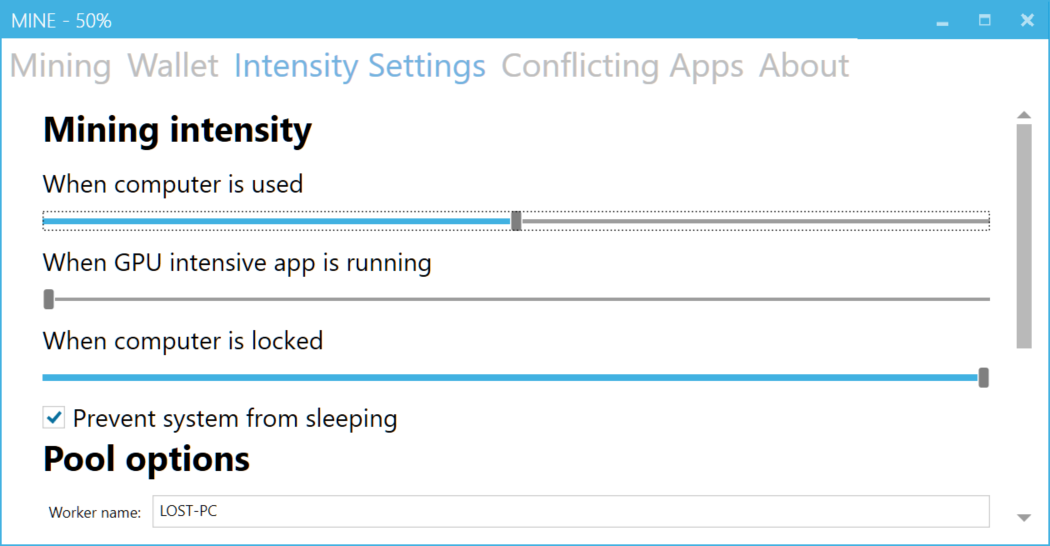The height and width of the screenshot is (546, 1050).
Task: Open the Mining tab
Action: click(x=60, y=66)
